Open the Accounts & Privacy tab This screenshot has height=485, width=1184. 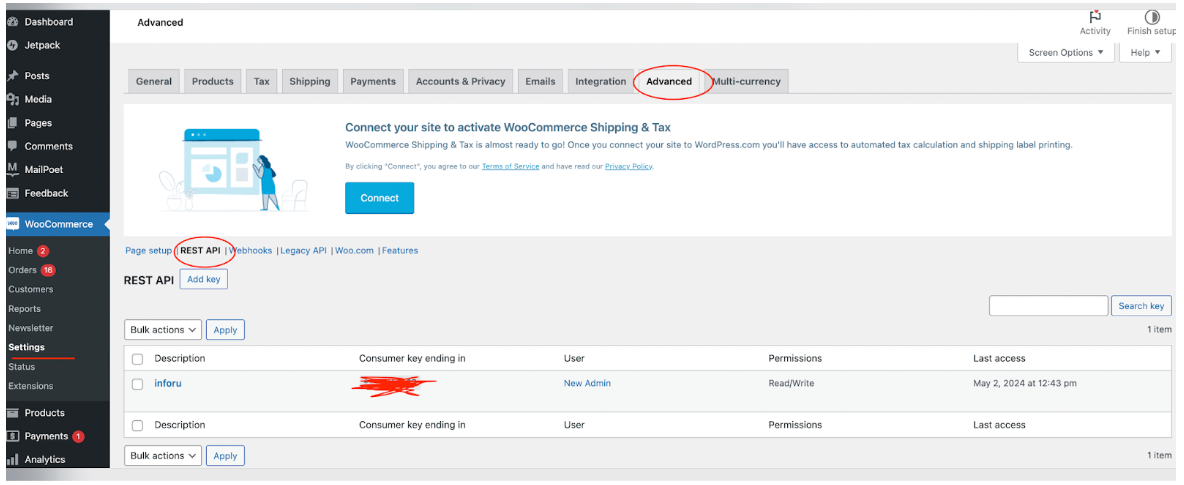461,82
